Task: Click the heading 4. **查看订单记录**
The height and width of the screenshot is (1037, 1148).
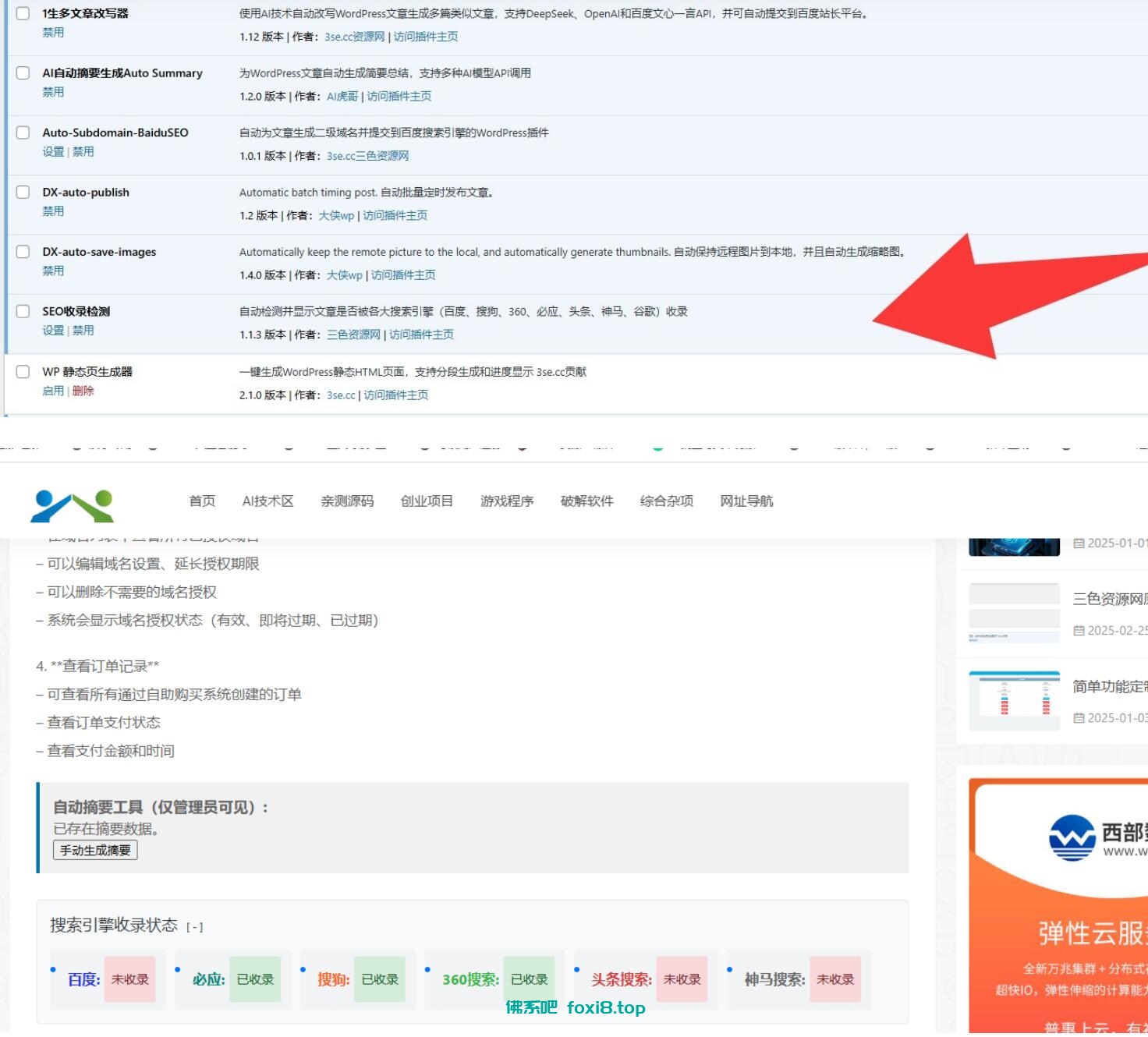Action: pos(97,667)
